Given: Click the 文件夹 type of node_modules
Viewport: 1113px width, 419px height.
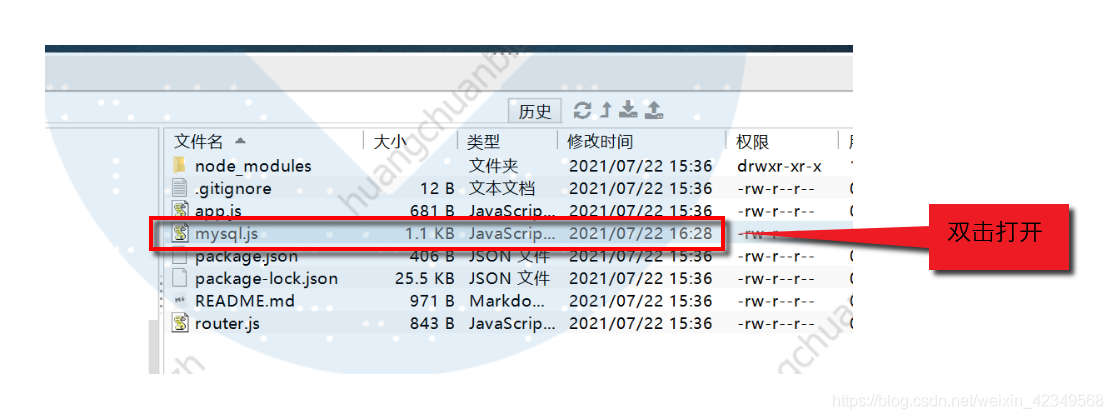Looking at the screenshot, I should tap(493, 166).
